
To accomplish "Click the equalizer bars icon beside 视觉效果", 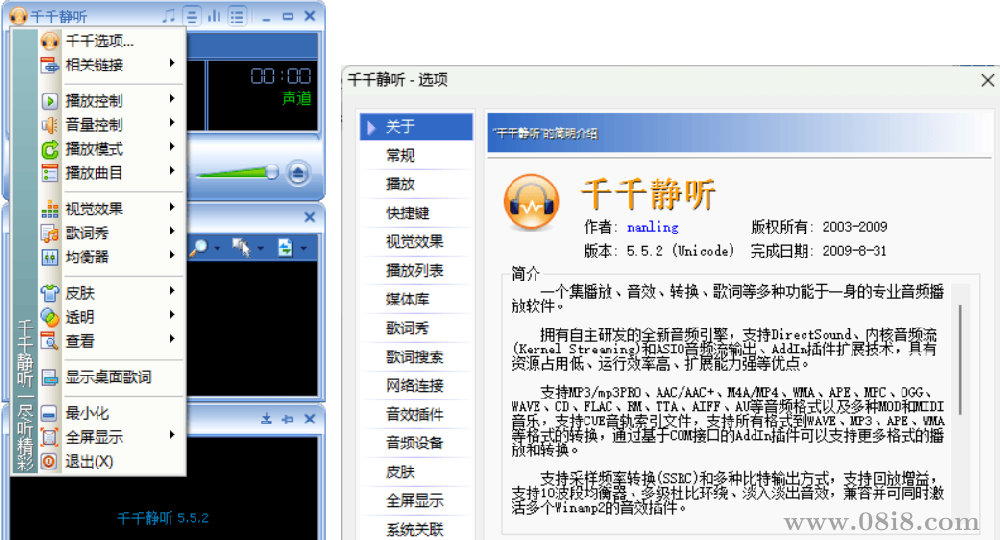I will (50, 209).
